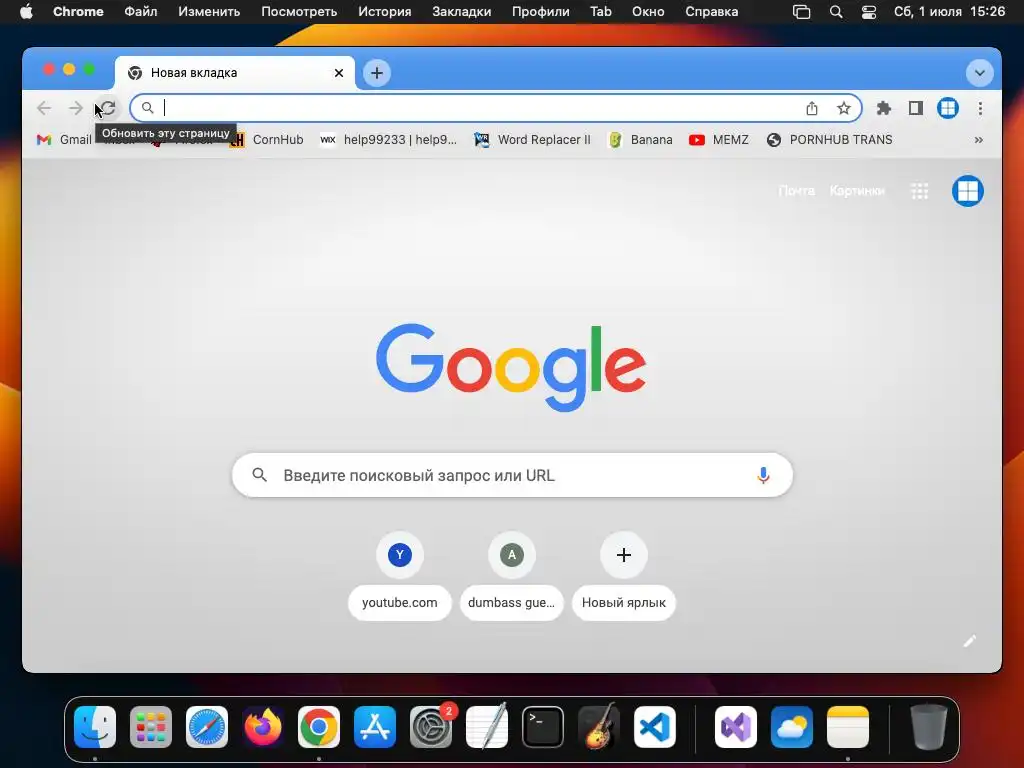Screen dimensions: 1024x768
Task: Open Terminal from the Dock
Action: coord(543,727)
